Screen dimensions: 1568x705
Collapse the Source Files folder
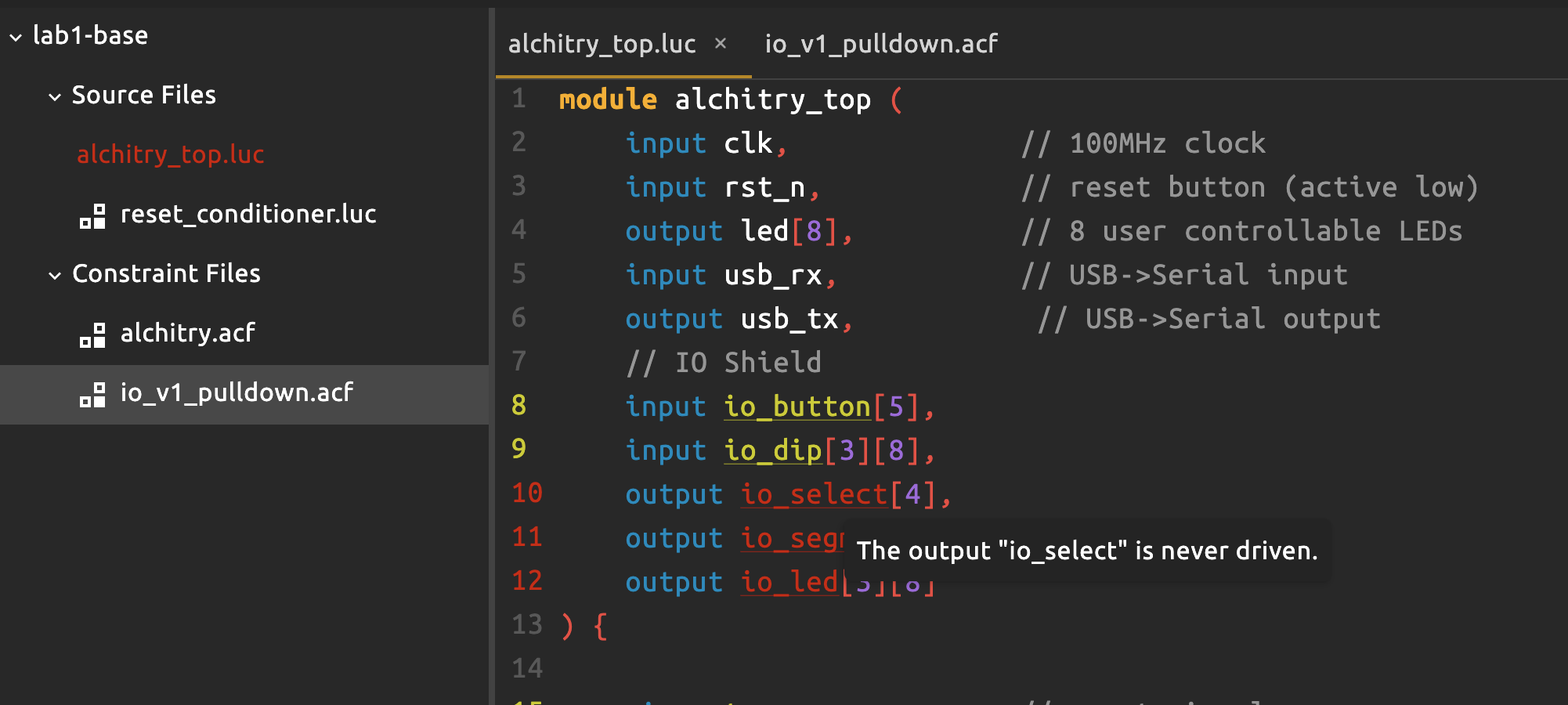[x=55, y=97]
